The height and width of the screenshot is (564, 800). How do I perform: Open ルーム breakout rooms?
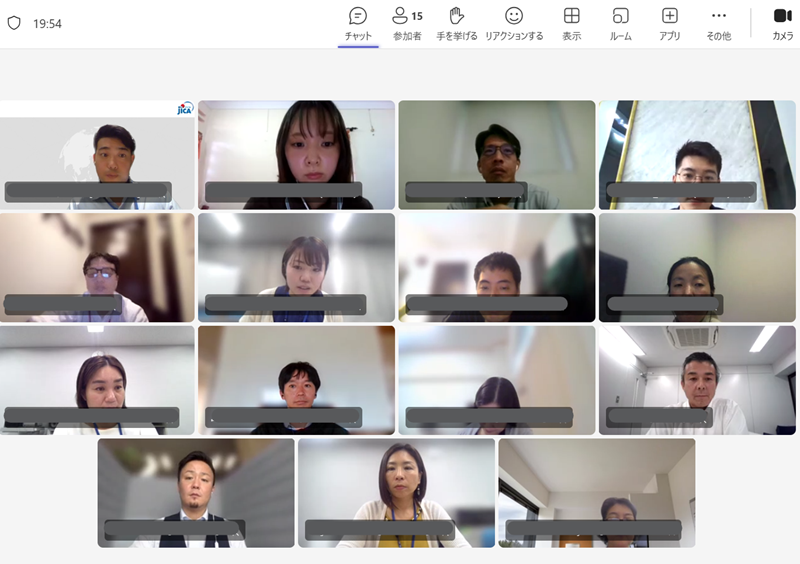[620, 24]
